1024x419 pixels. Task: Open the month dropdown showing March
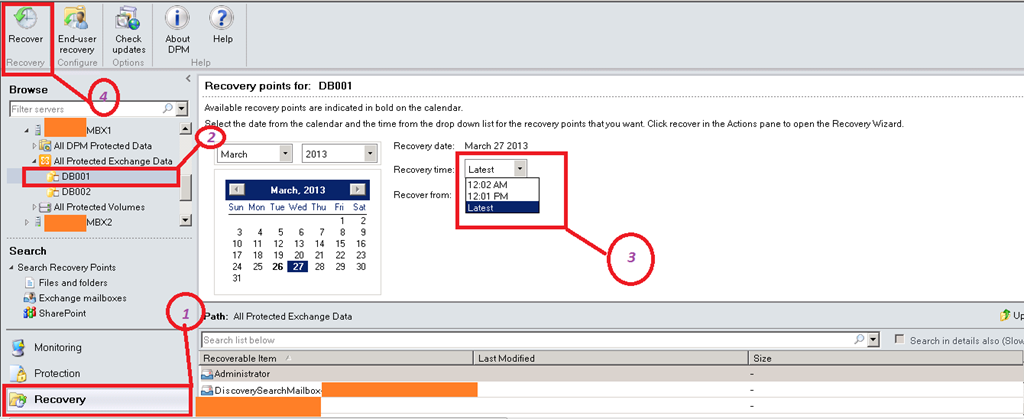pos(285,155)
